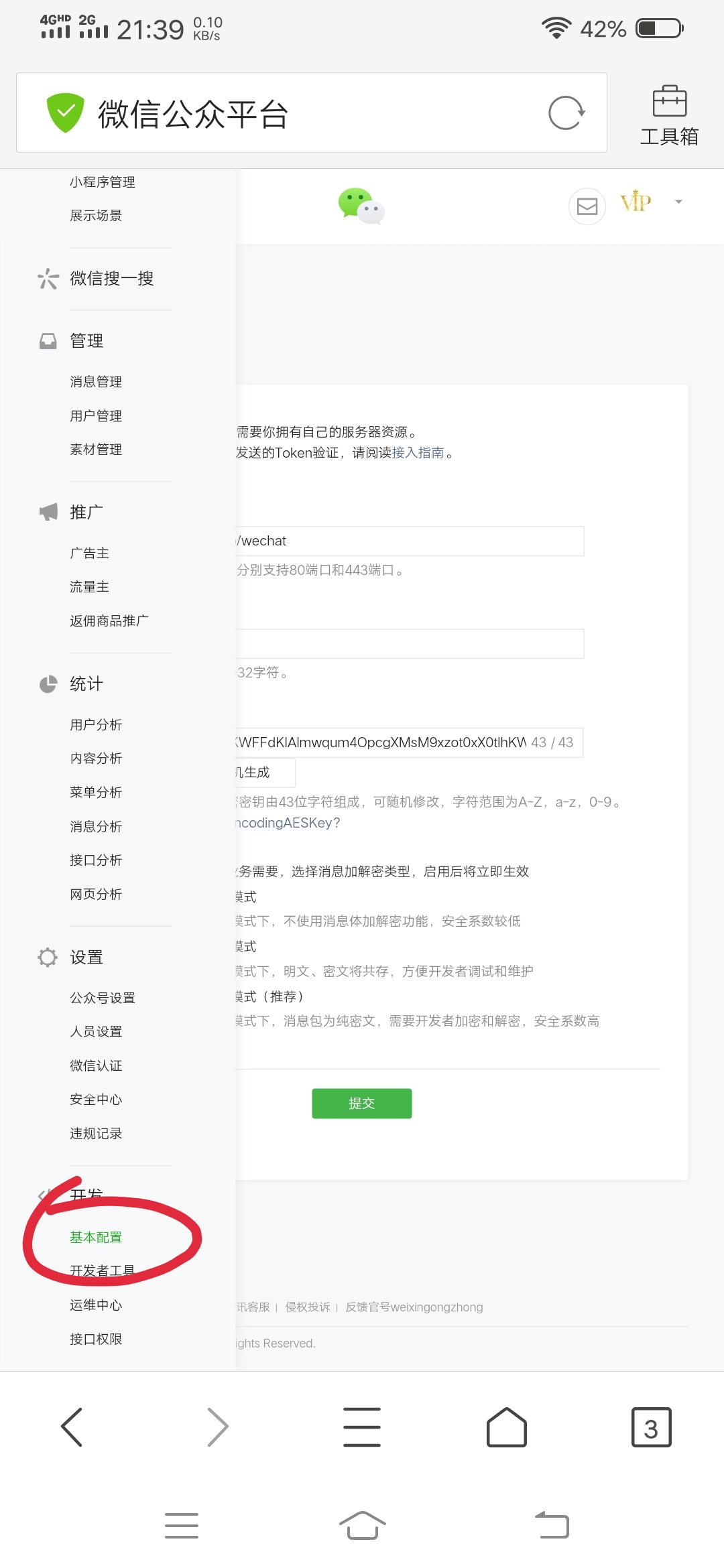Tap the green shield security icon
The width and height of the screenshot is (724, 1568).
pyautogui.click(x=65, y=113)
